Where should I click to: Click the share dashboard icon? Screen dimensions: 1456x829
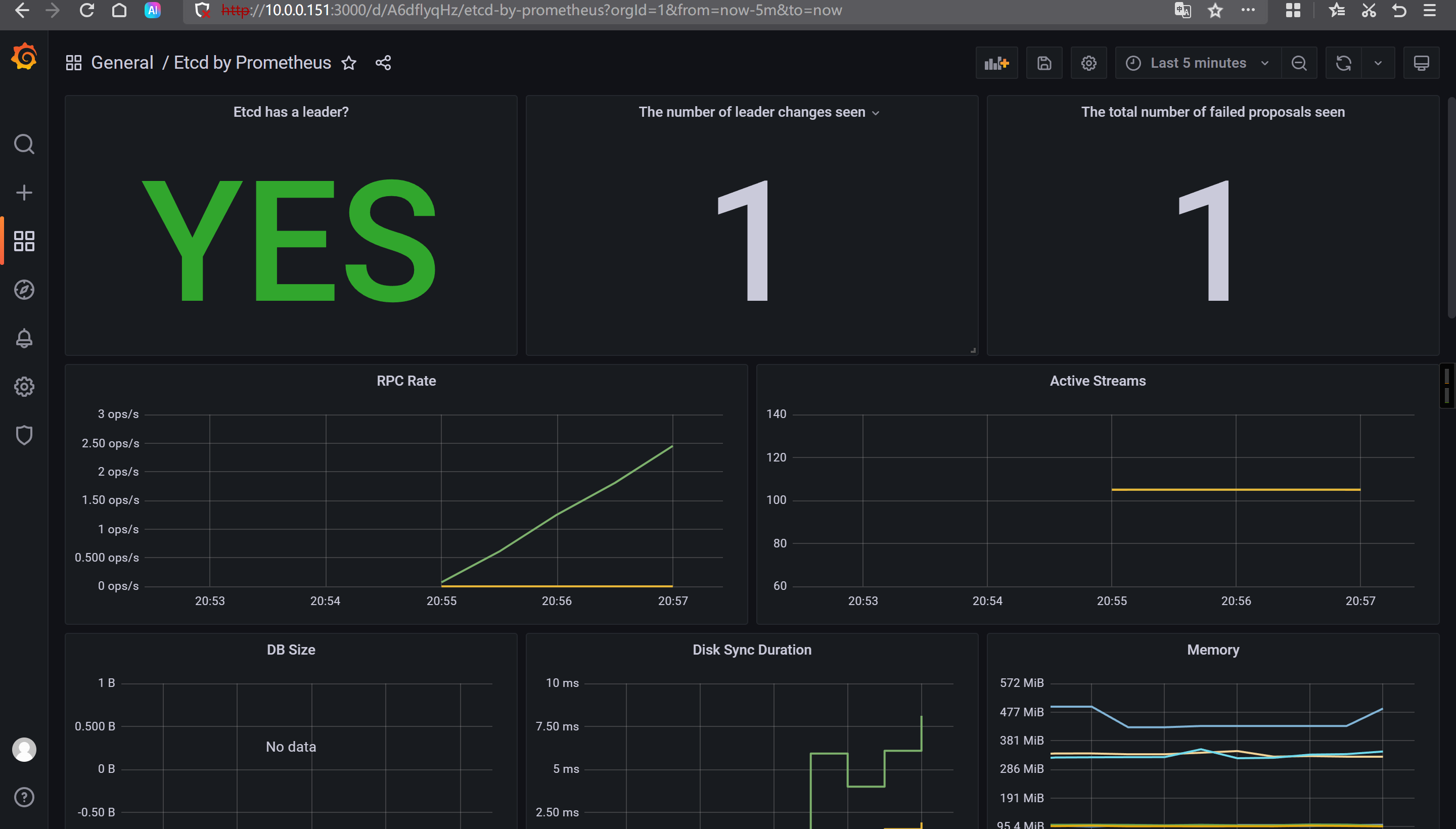pyautogui.click(x=383, y=63)
